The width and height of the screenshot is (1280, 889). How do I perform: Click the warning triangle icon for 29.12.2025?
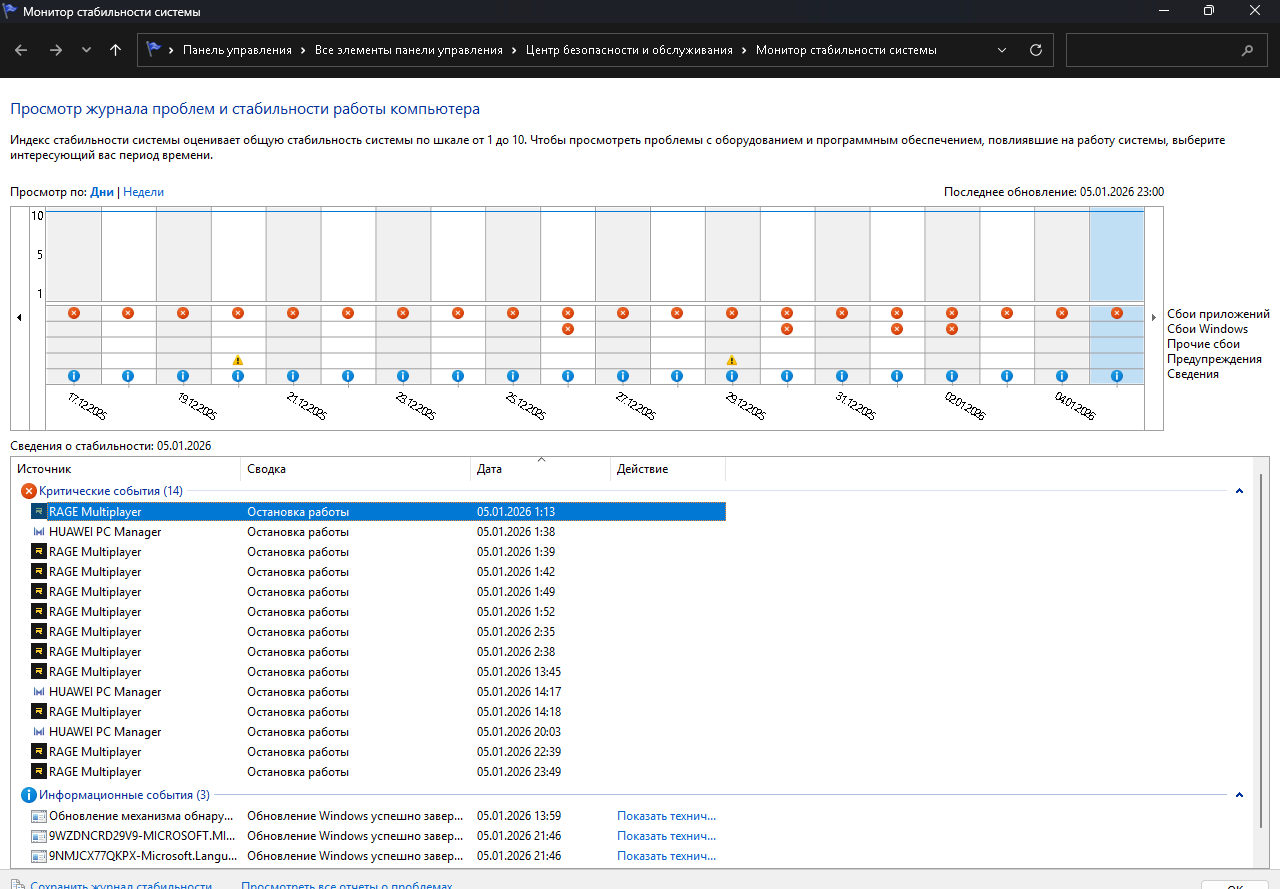(x=732, y=360)
